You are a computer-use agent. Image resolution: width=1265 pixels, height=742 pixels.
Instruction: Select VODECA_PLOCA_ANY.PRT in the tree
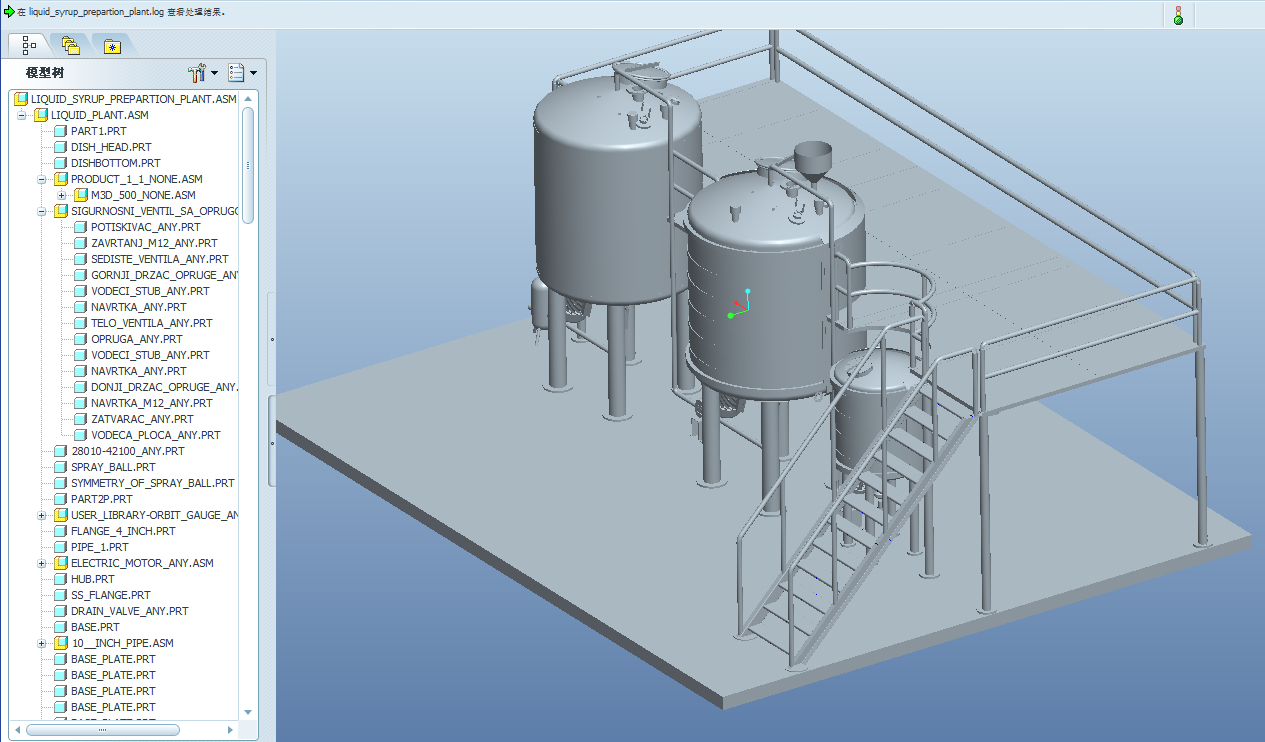(155, 435)
